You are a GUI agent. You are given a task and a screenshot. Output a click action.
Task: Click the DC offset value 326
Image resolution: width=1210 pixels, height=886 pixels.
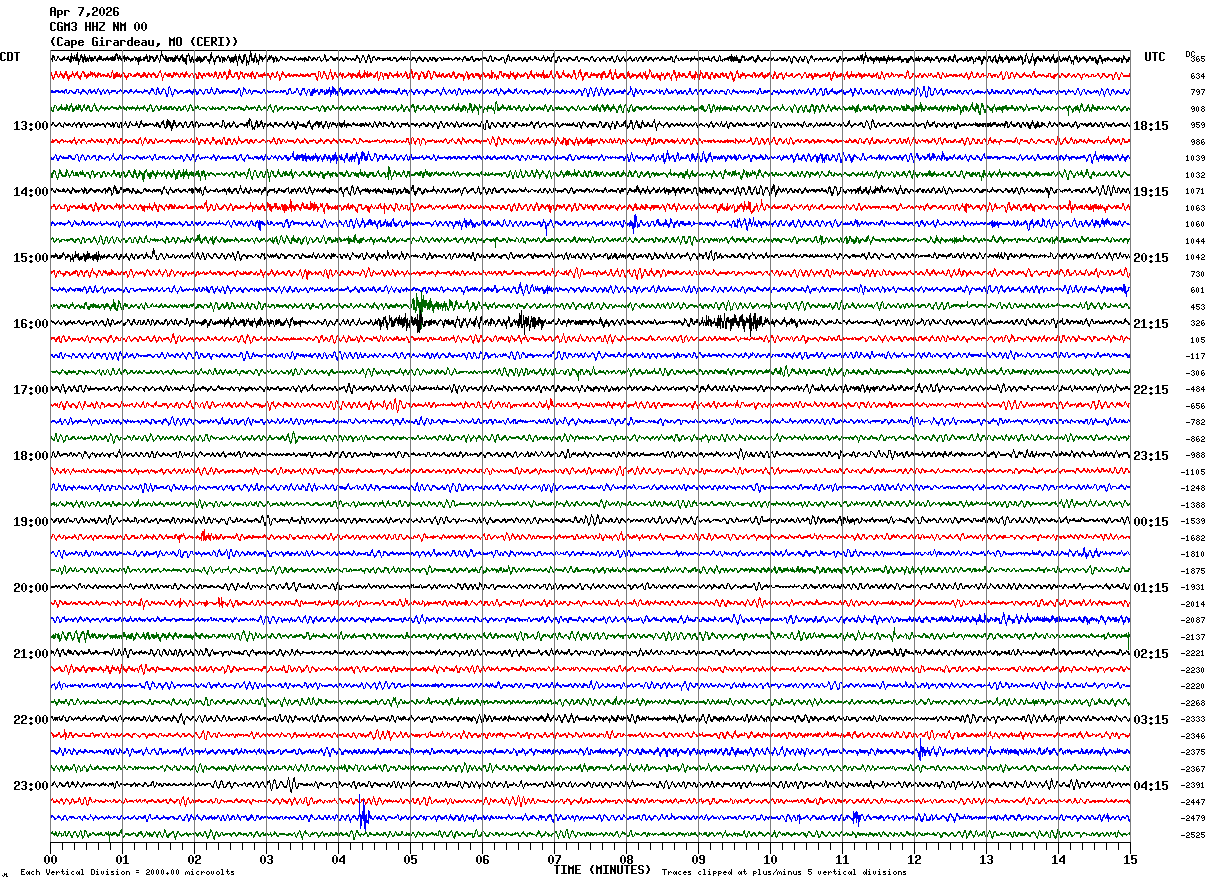point(1197,324)
